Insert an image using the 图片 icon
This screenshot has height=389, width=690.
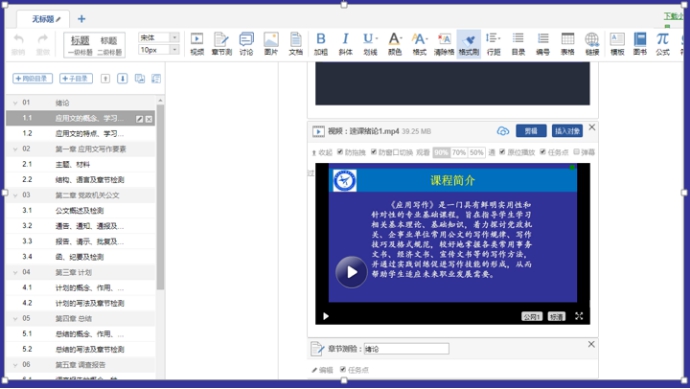click(x=271, y=44)
